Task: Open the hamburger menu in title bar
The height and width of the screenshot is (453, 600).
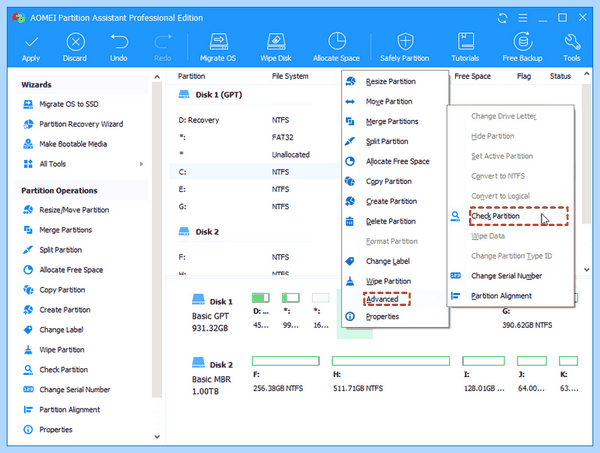Action: [523, 18]
